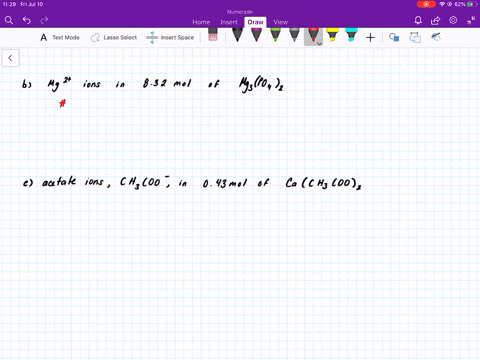Screen dimensions: 480x360
Task: Choose Insert Space tool
Action: [x=170, y=38]
